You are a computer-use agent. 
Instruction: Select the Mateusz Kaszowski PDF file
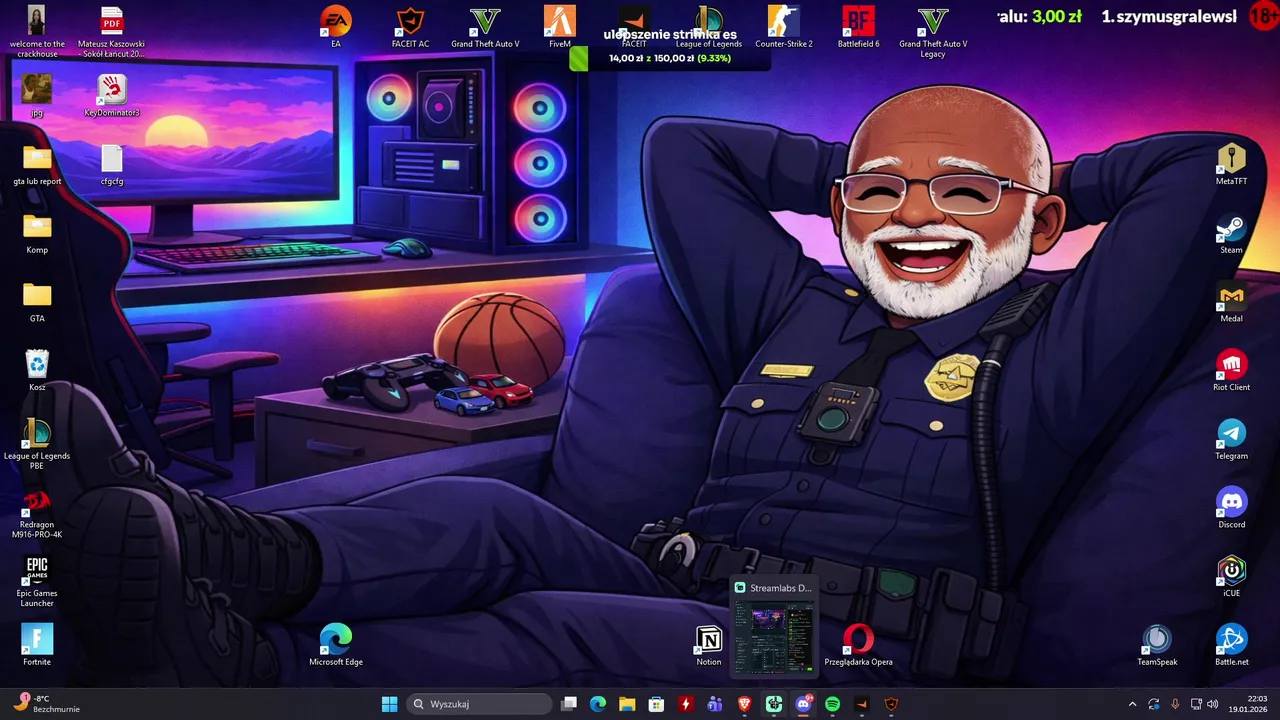[x=112, y=31]
